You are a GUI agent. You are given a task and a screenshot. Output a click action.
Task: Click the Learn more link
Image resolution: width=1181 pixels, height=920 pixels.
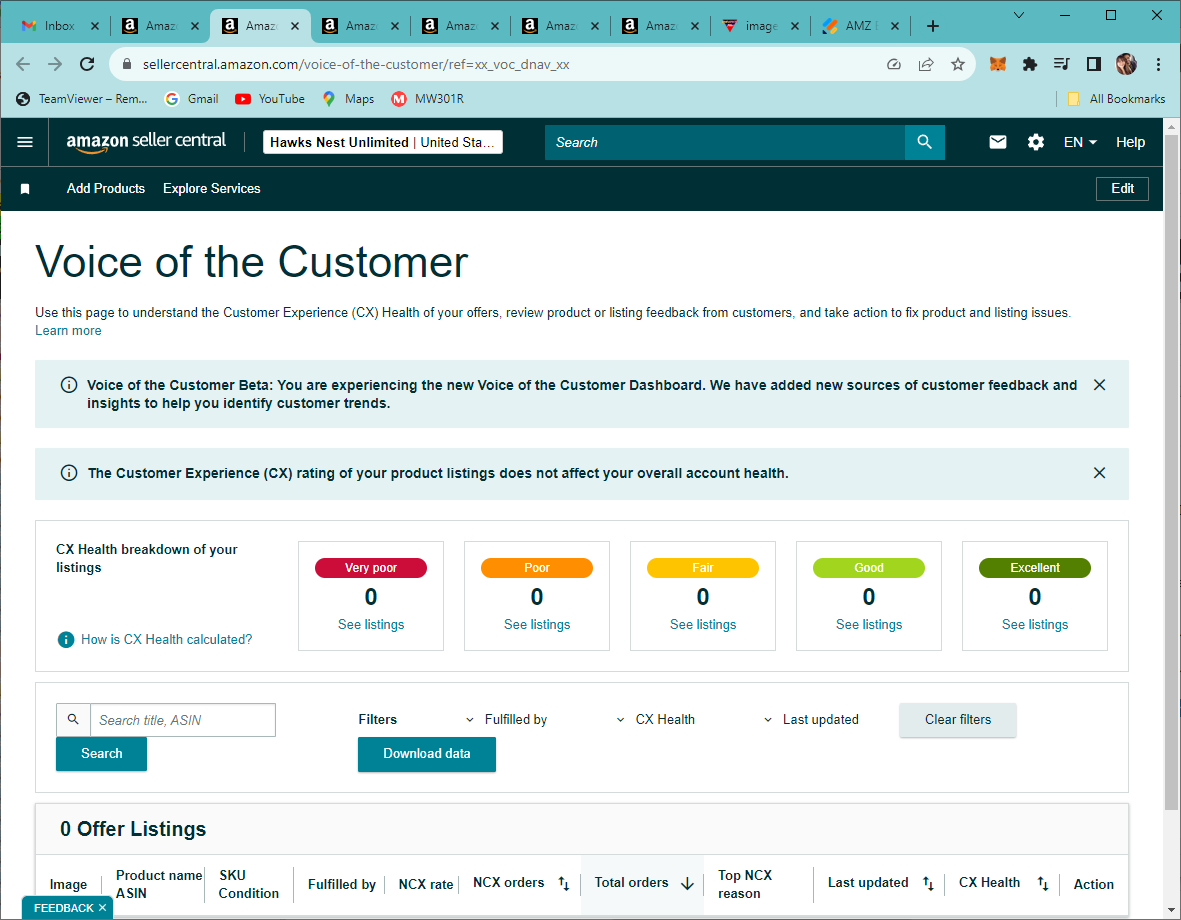pyautogui.click(x=68, y=331)
